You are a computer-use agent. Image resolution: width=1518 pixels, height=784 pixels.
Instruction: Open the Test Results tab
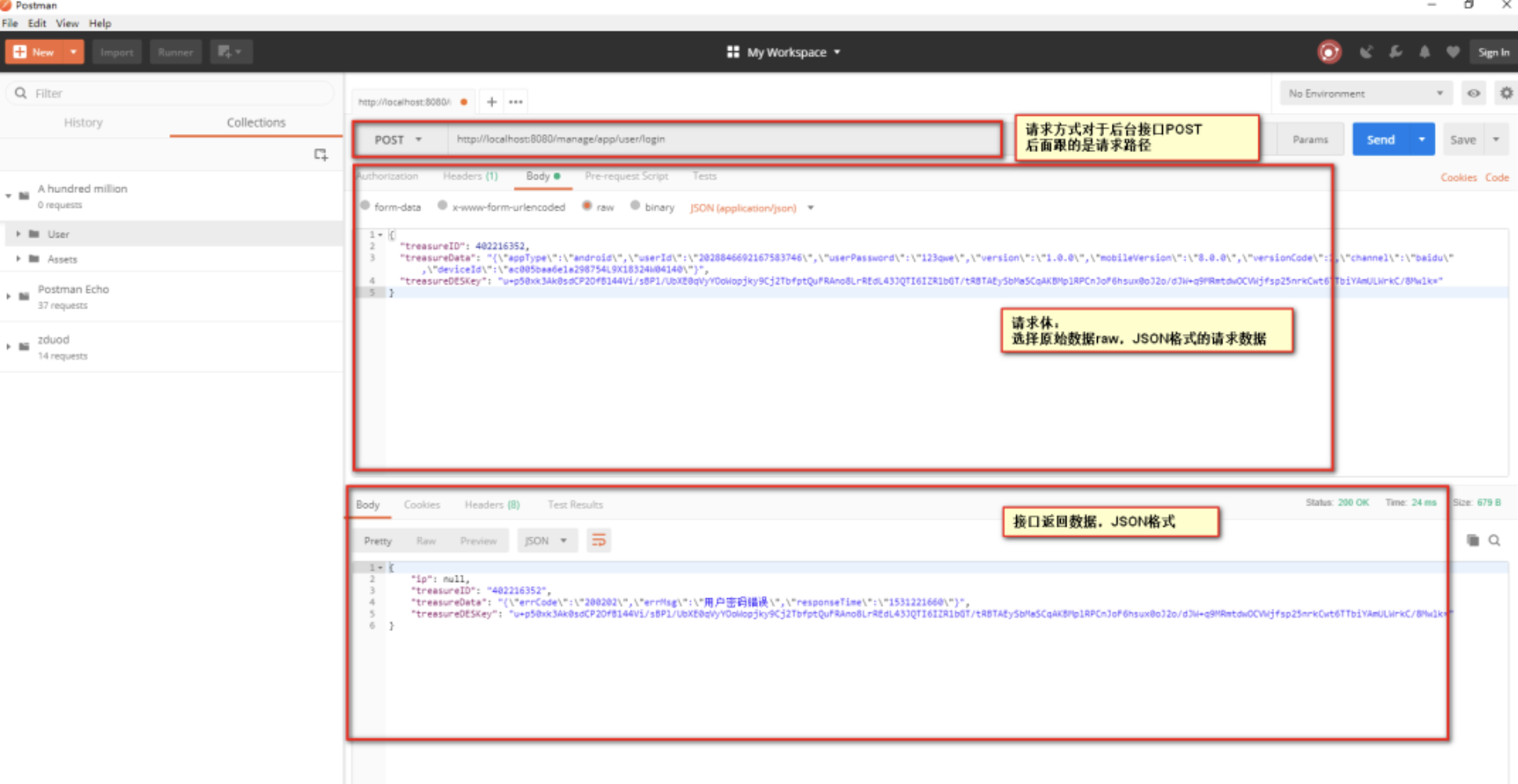pyautogui.click(x=575, y=505)
